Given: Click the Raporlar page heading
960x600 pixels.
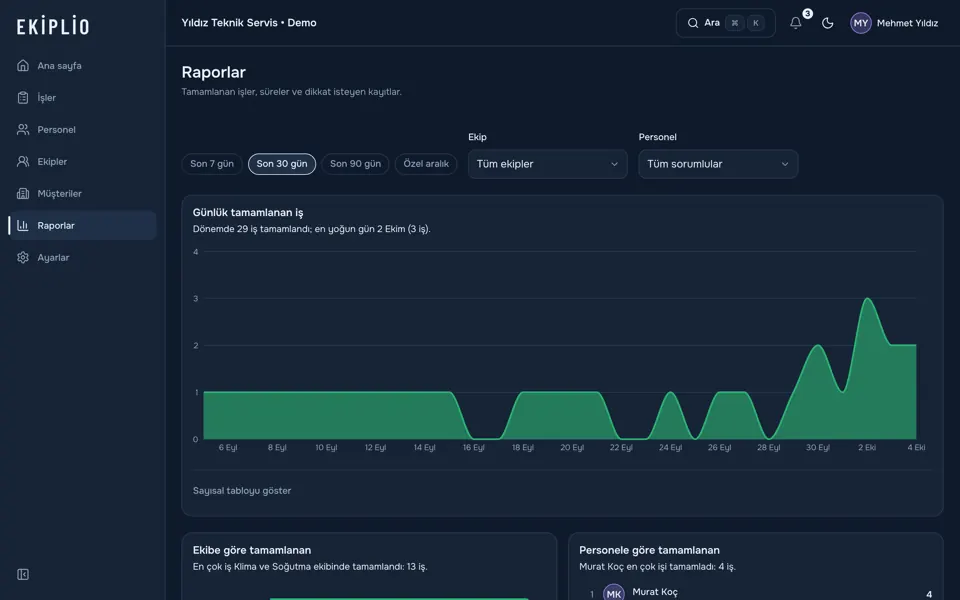Looking at the screenshot, I should tap(214, 72).
